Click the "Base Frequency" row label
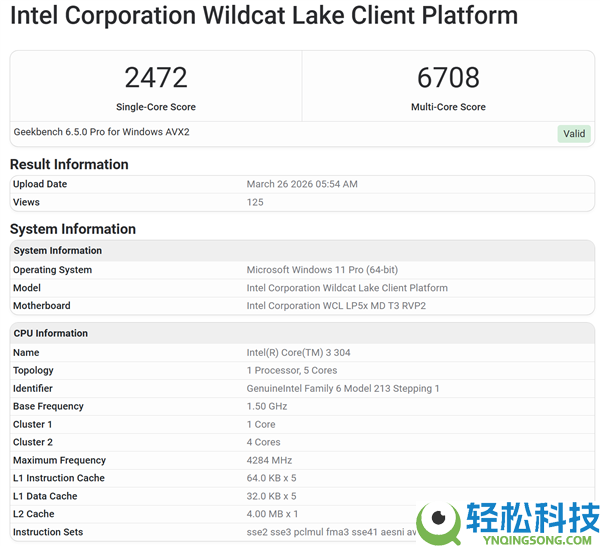Screen dimensions: 600x546 coord(48,406)
